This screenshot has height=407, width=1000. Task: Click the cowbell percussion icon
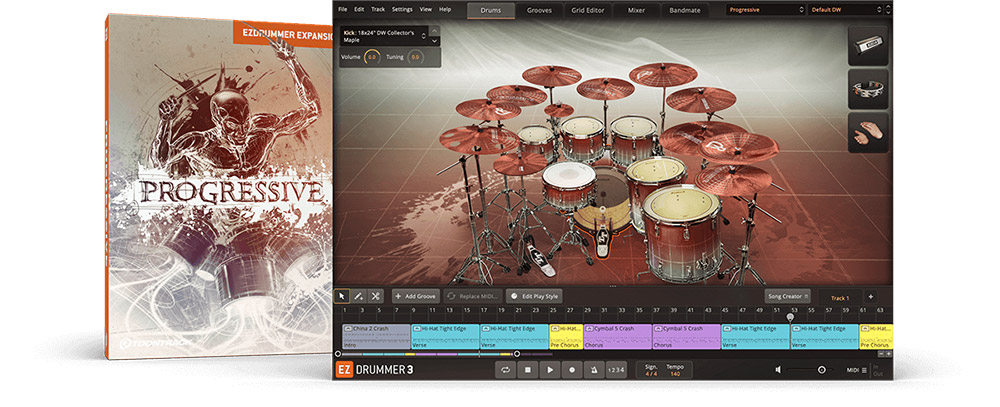pos(868,43)
